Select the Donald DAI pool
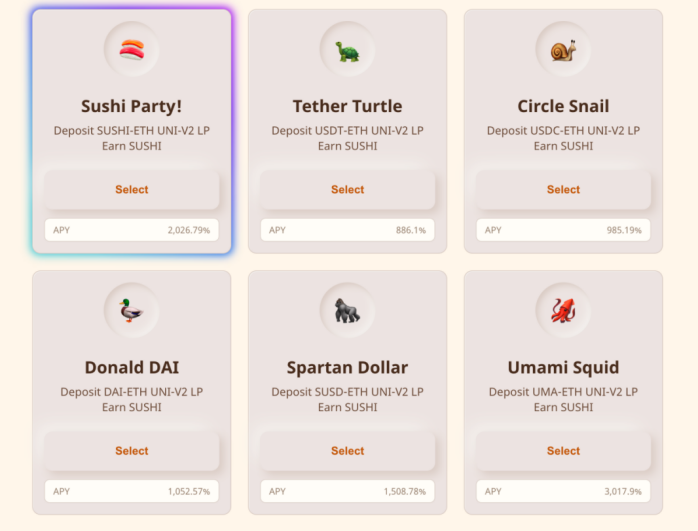698x531 pixels. pos(132,451)
